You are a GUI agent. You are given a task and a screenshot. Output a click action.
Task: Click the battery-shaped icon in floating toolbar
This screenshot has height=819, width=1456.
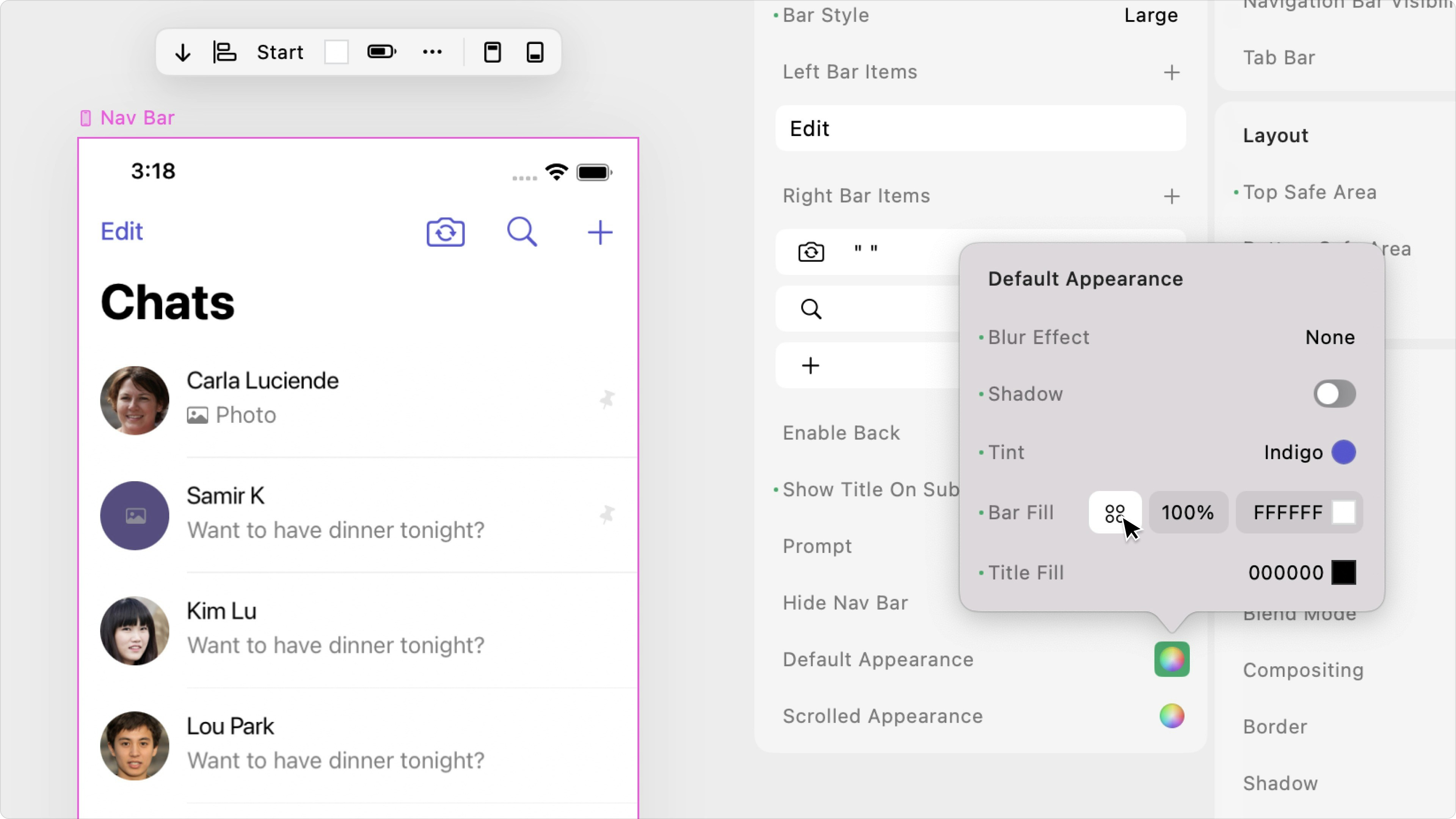point(381,52)
